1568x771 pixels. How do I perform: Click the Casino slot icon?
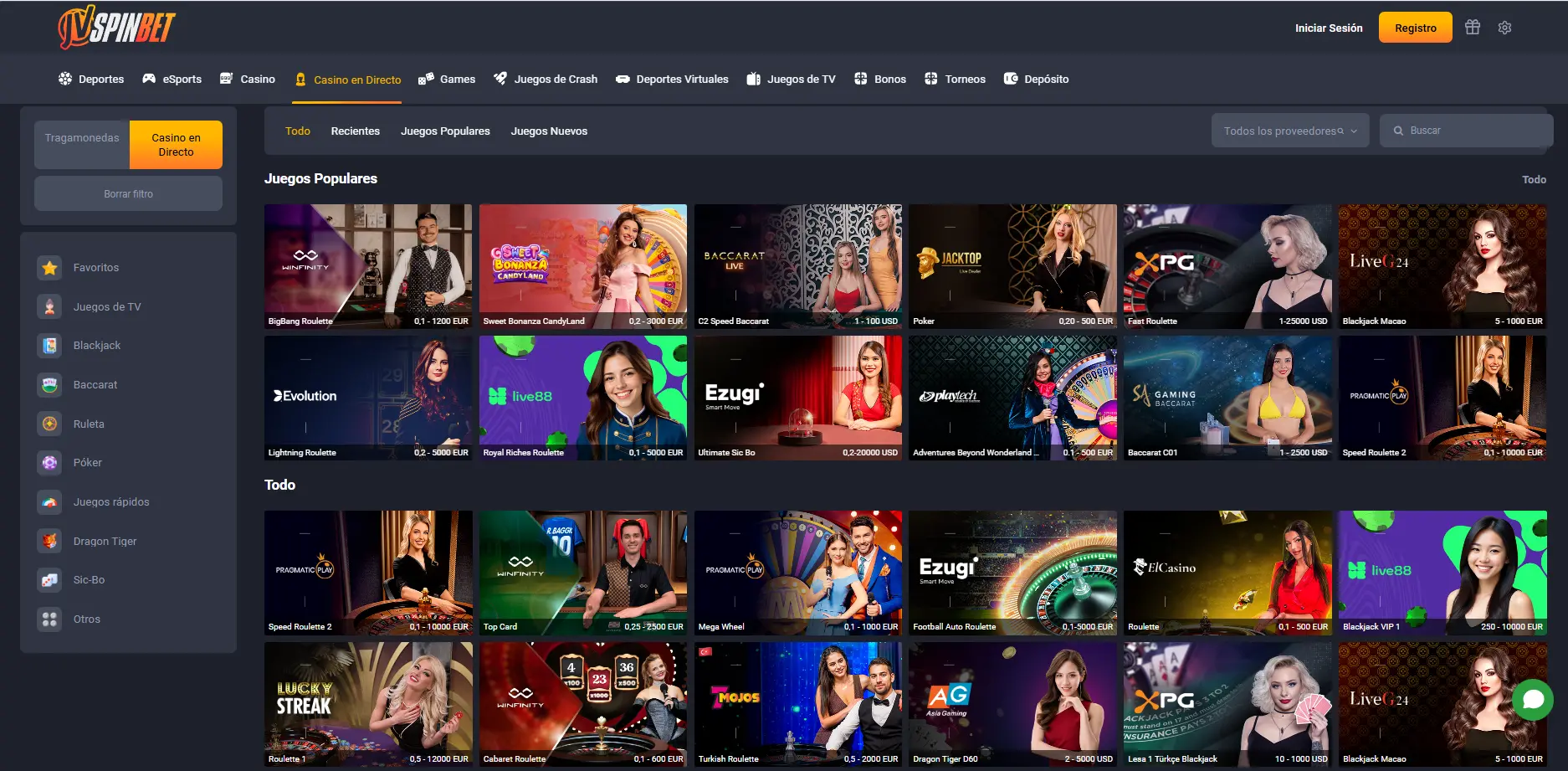tap(226, 79)
